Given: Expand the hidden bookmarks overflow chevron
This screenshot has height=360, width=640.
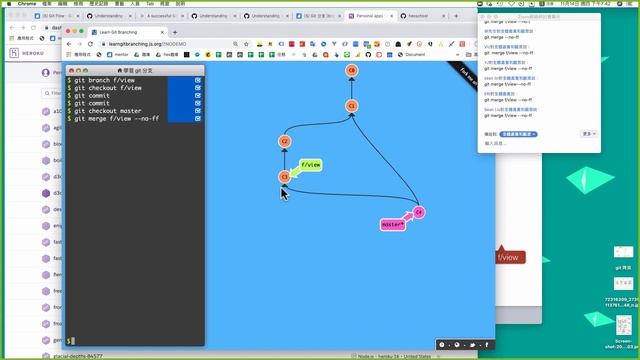Looking at the screenshot, I should click(457, 54).
